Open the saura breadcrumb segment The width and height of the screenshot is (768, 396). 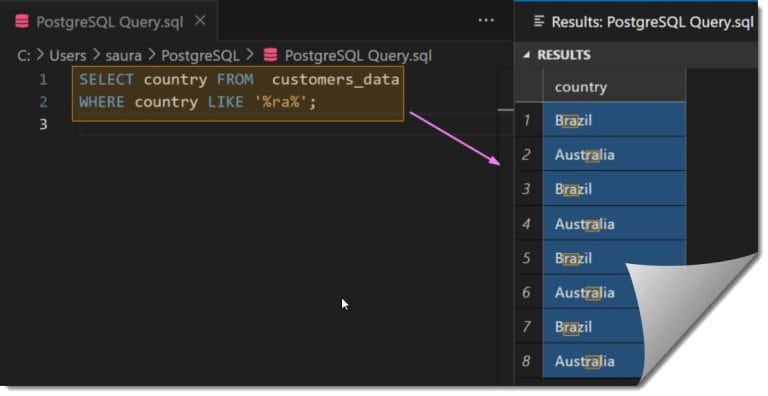(x=123, y=56)
